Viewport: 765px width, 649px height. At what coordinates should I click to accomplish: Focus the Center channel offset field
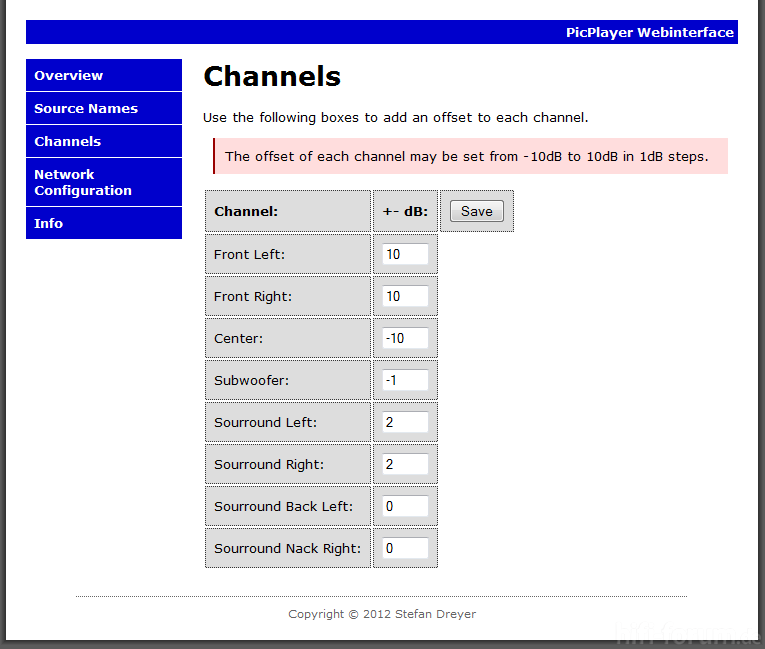point(405,339)
